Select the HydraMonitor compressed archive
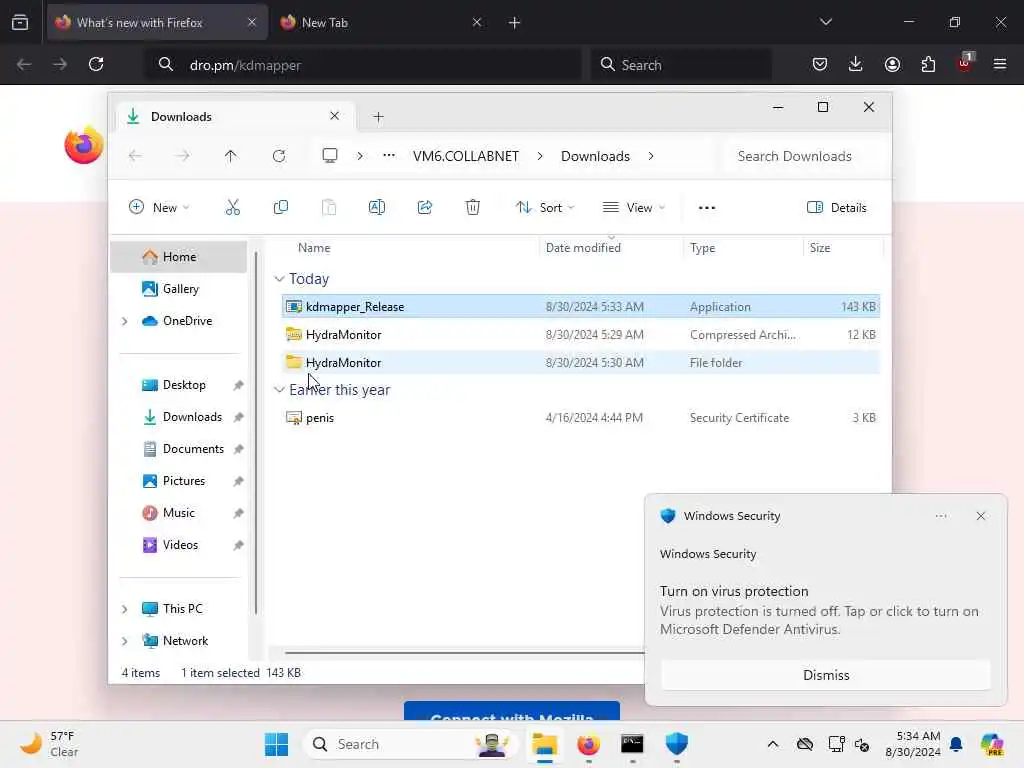The height and width of the screenshot is (768, 1024). click(x=581, y=334)
